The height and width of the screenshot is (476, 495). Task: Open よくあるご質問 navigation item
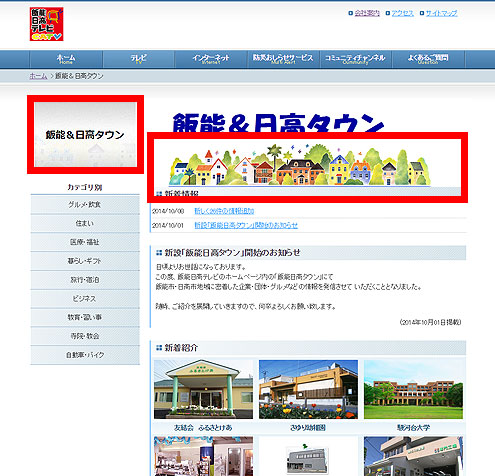pyautogui.click(x=428, y=59)
